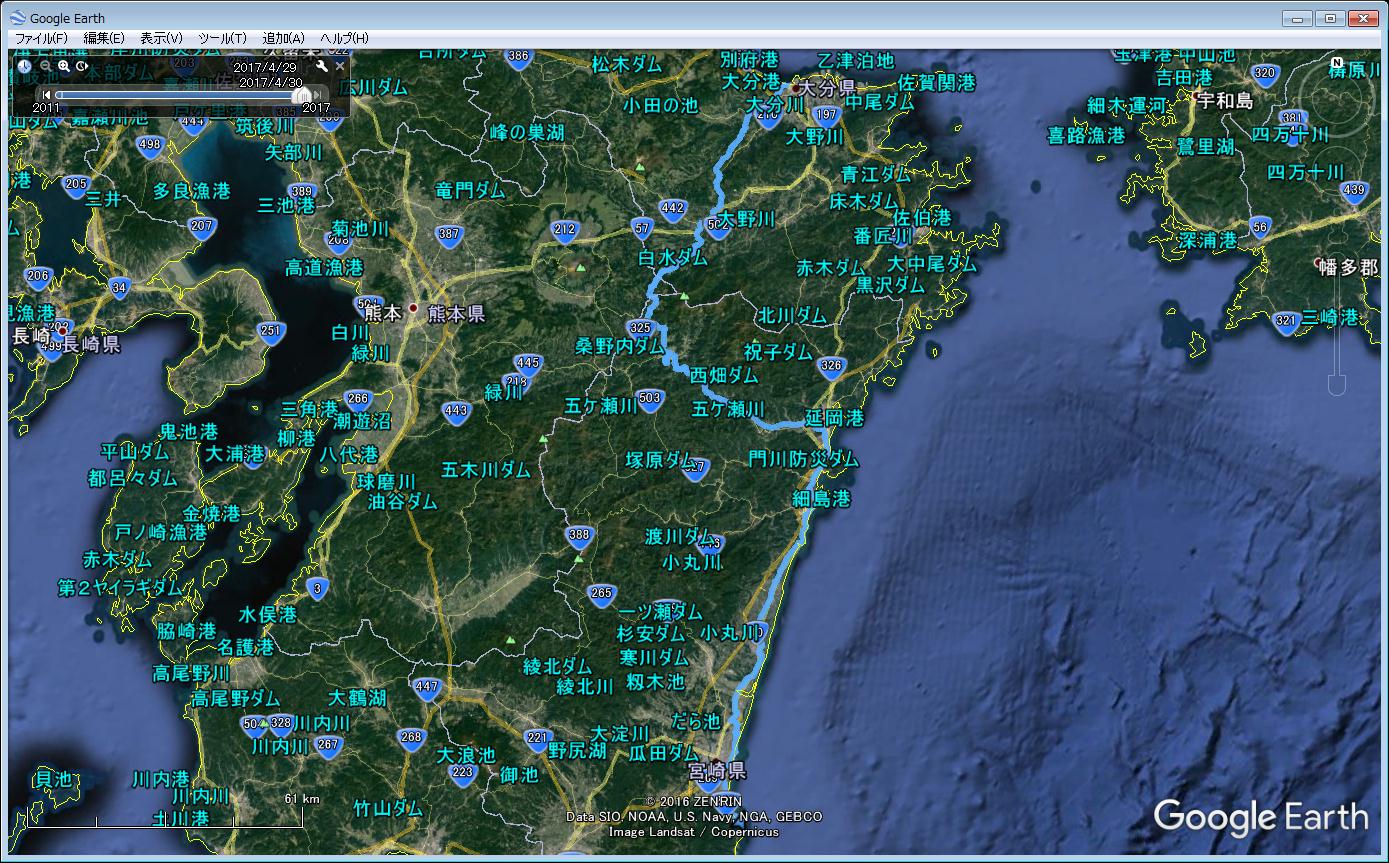This screenshot has width=1389, height=863.
Task: Step back to the timeline start
Action: click(46, 95)
